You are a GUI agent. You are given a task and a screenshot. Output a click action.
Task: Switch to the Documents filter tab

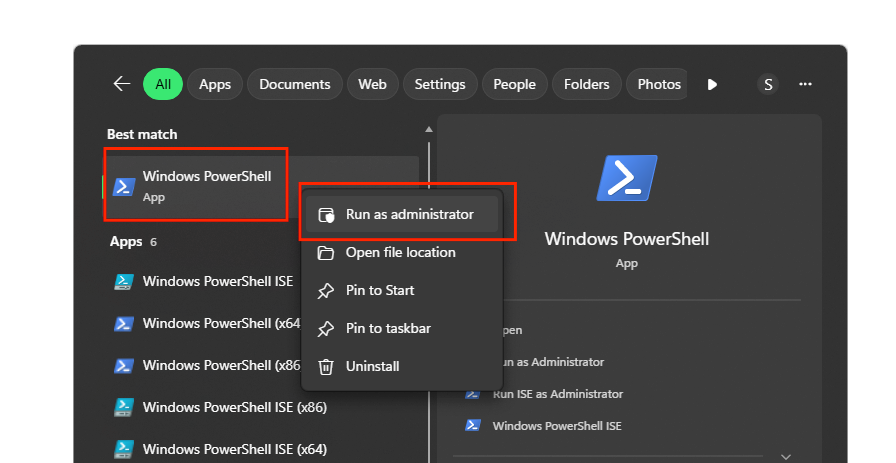[295, 84]
